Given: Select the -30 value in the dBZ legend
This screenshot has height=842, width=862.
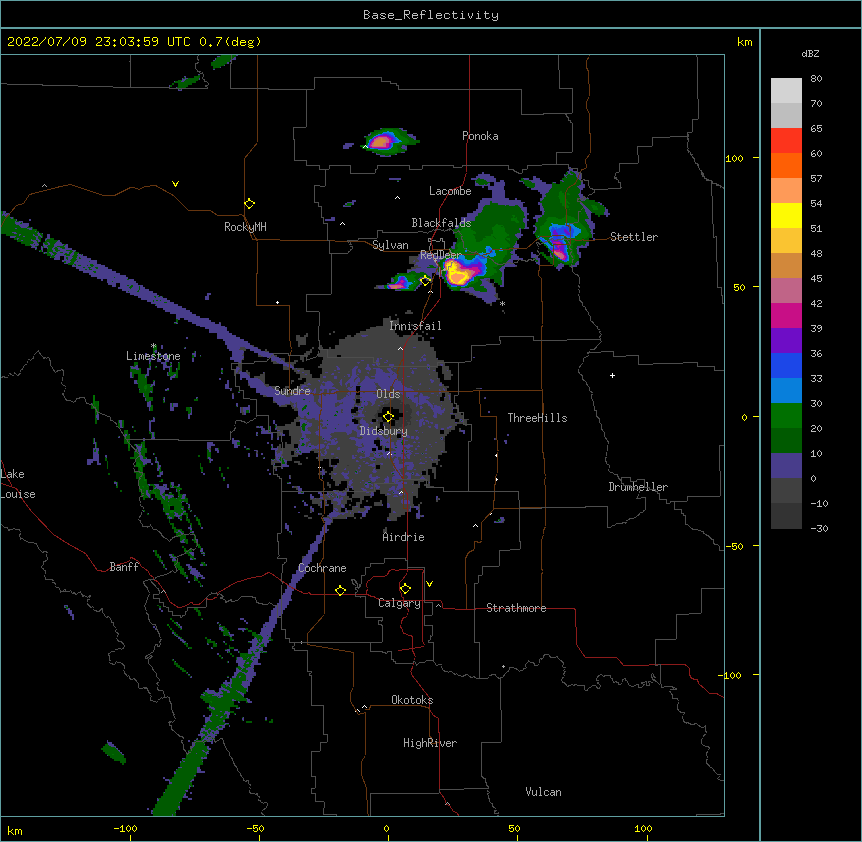Looking at the screenshot, I should tap(819, 529).
